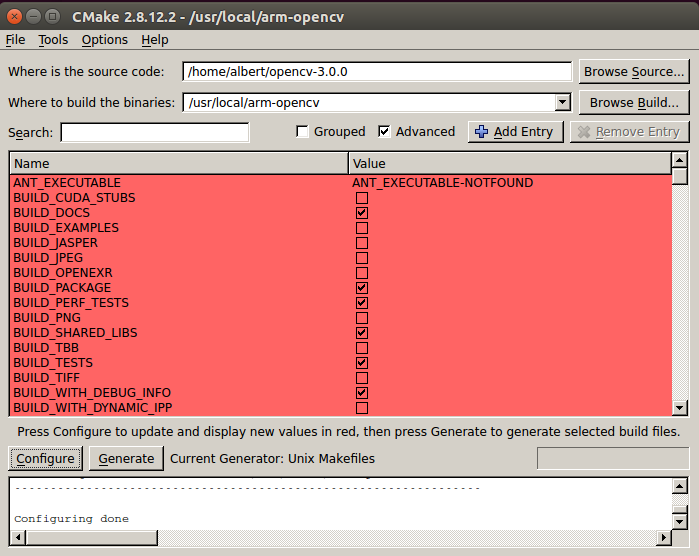This screenshot has width=699, height=556.
Task: Select the ANT_EXECUTABLE entry name
Action: pos(67,183)
